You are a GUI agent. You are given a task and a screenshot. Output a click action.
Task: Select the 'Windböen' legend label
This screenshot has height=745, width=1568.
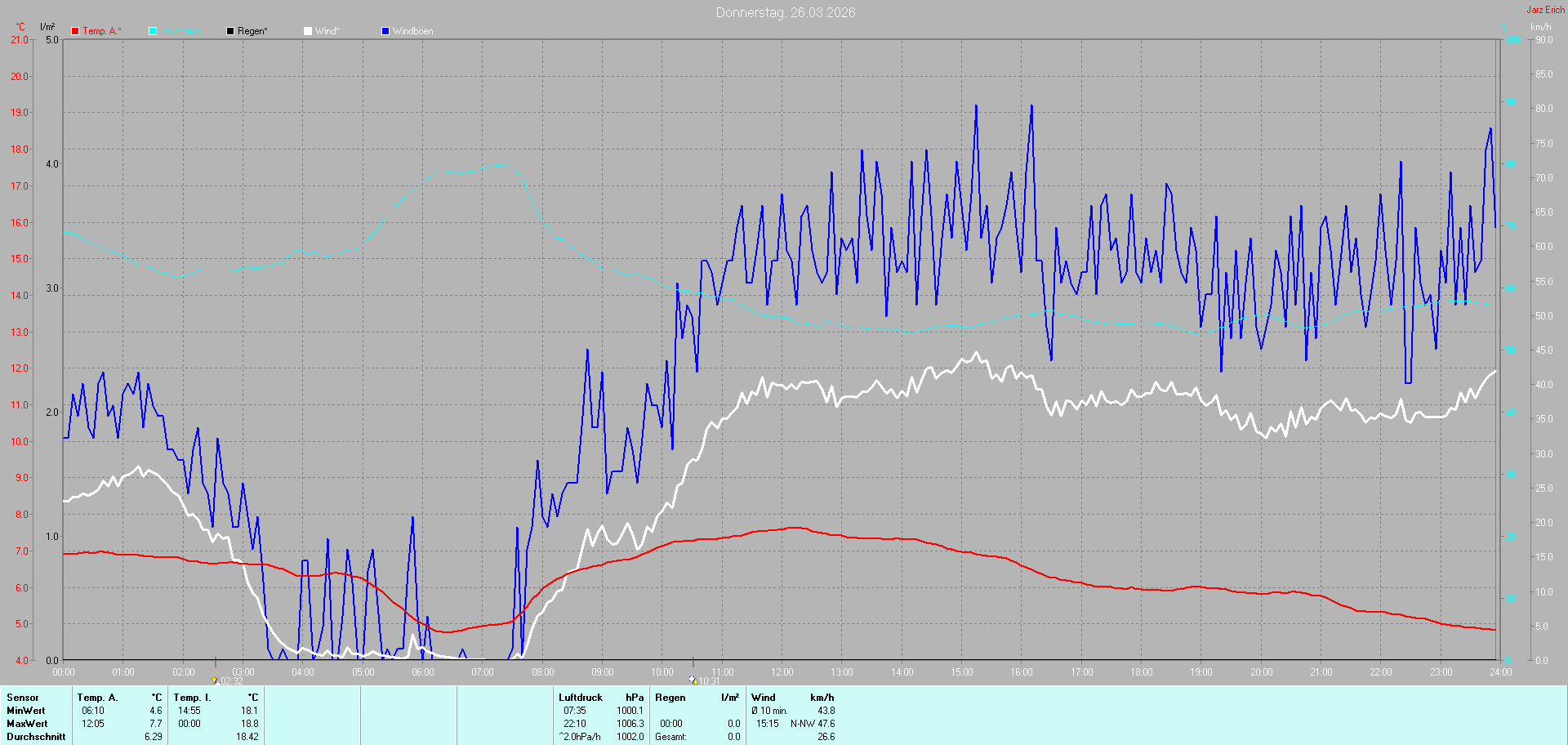click(413, 31)
